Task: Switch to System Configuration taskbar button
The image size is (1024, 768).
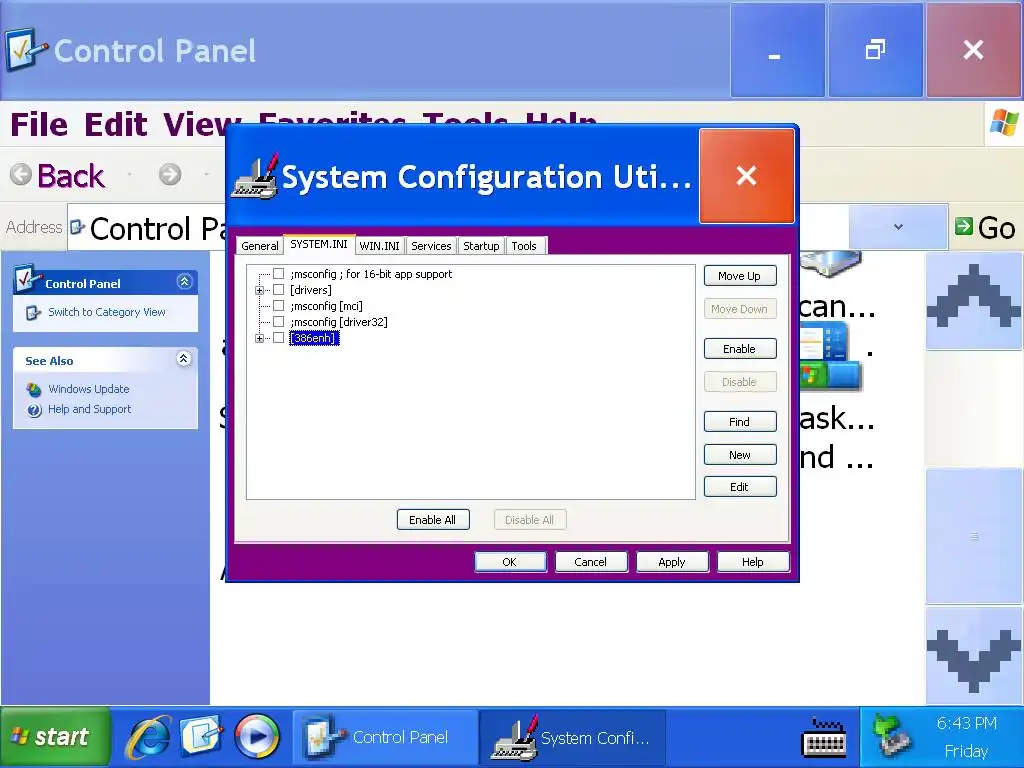Action: pyautogui.click(x=572, y=737)
